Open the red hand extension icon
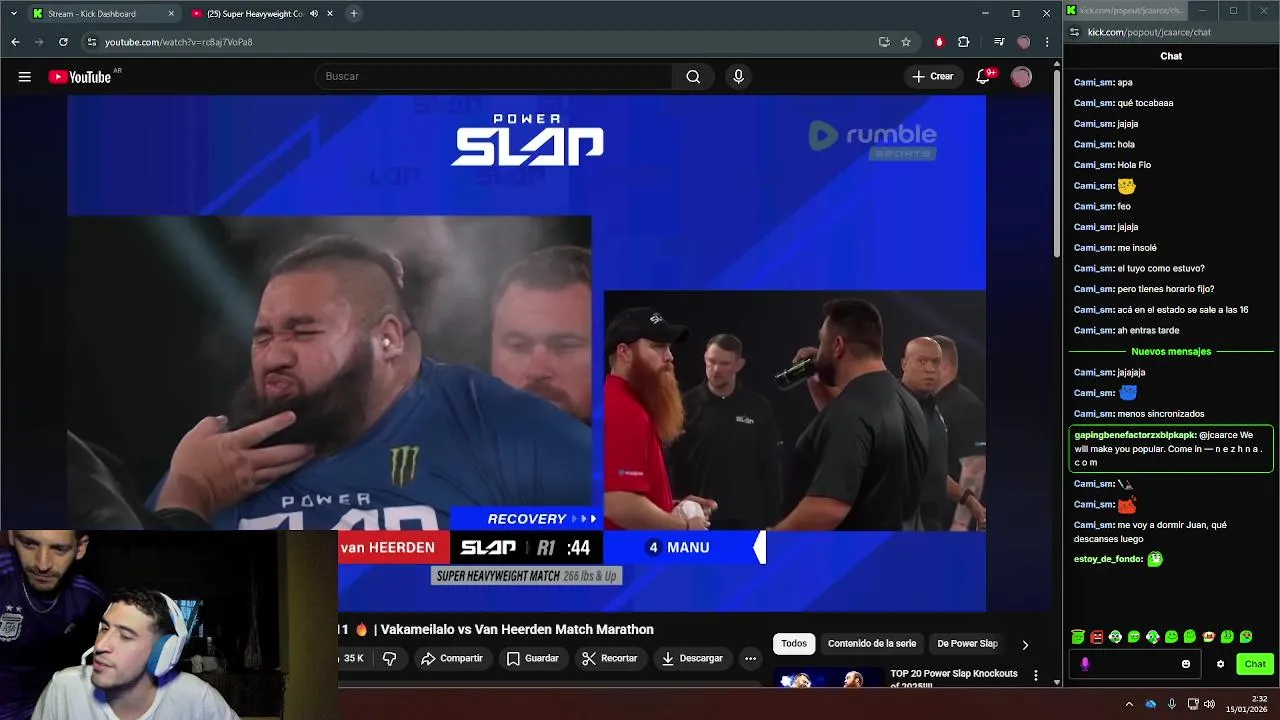 (x=939, y=42)
